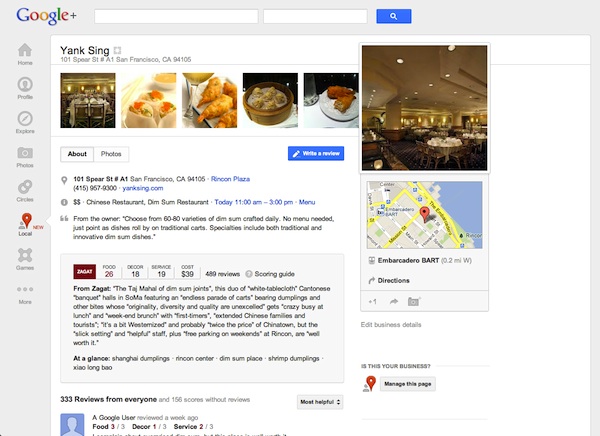Select the About tab
The width and height of the screenshot is (600, 436).
point(77,154)
